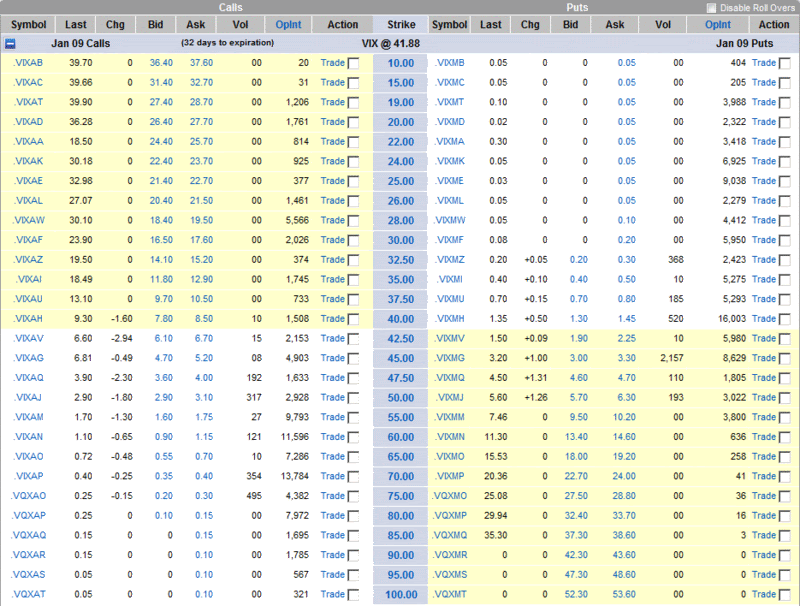Click Trade link for .VIXMJ put
The width and height of the screenshot is (800, 606).
[764, 397]
